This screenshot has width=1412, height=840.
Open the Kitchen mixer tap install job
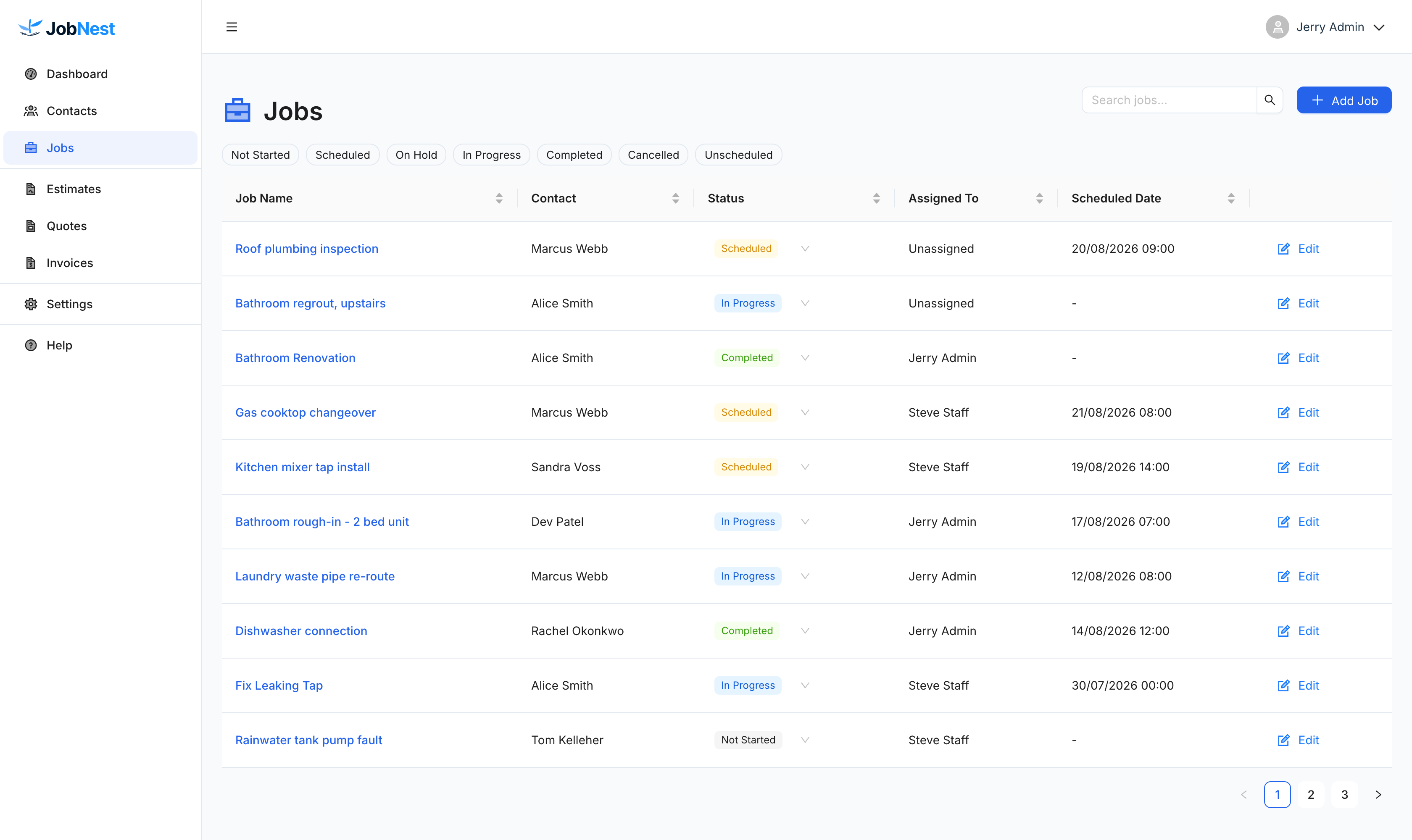pos(303,467)
